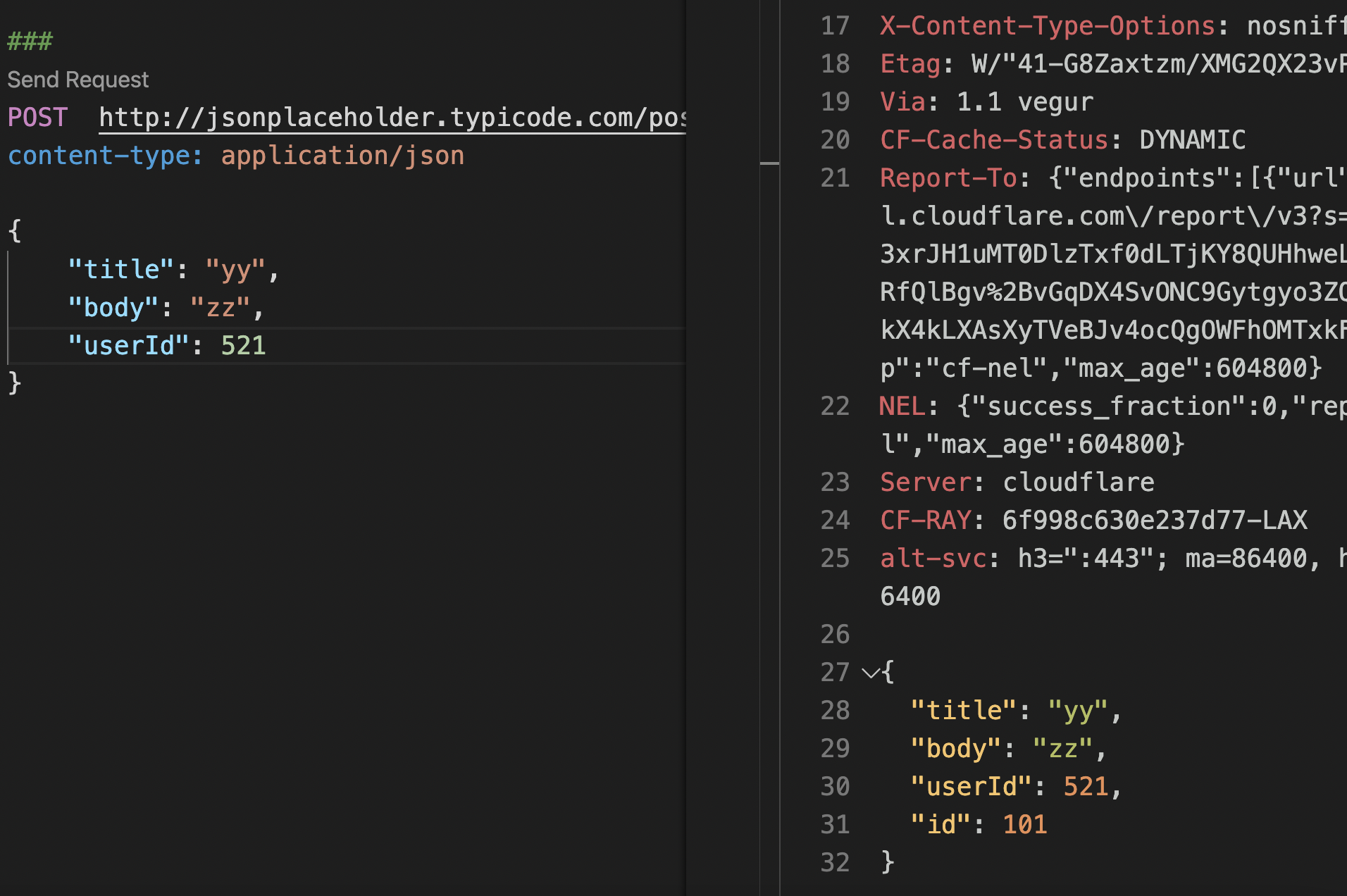The height and width of the screenshot is (896, 1347).
Task: Click the Server response header name
Action: [x=926, y=483]
